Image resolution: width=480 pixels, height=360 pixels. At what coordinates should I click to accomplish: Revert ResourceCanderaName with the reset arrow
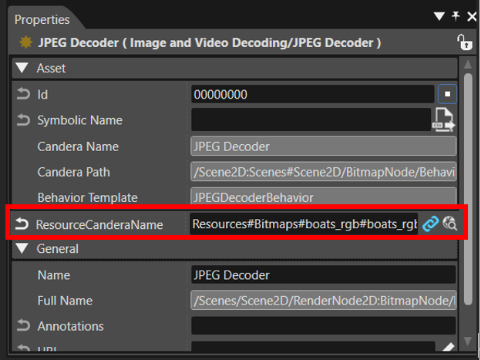point(22,224)
